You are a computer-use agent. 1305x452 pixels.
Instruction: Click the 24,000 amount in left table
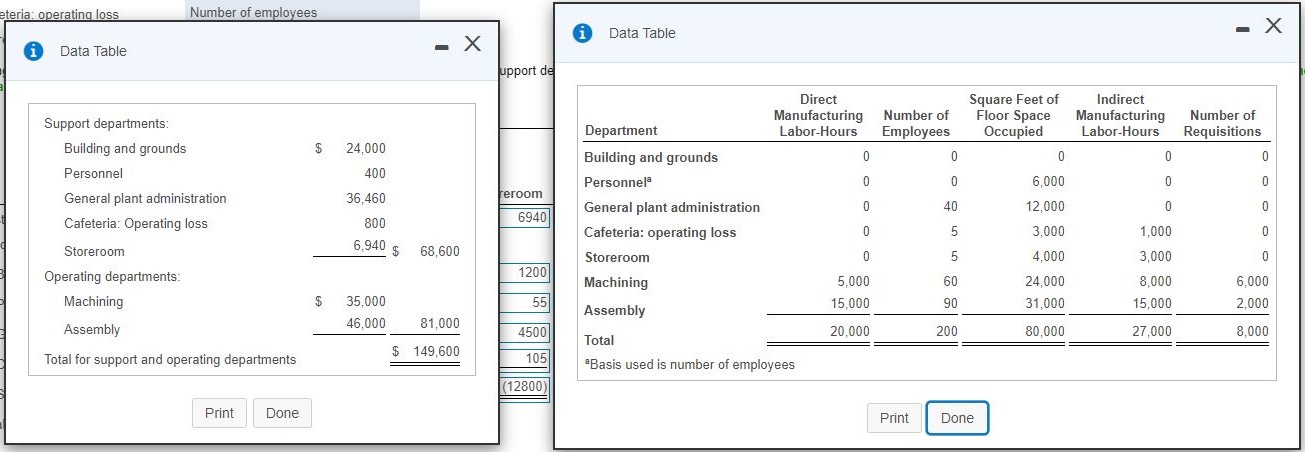(366, 148)
